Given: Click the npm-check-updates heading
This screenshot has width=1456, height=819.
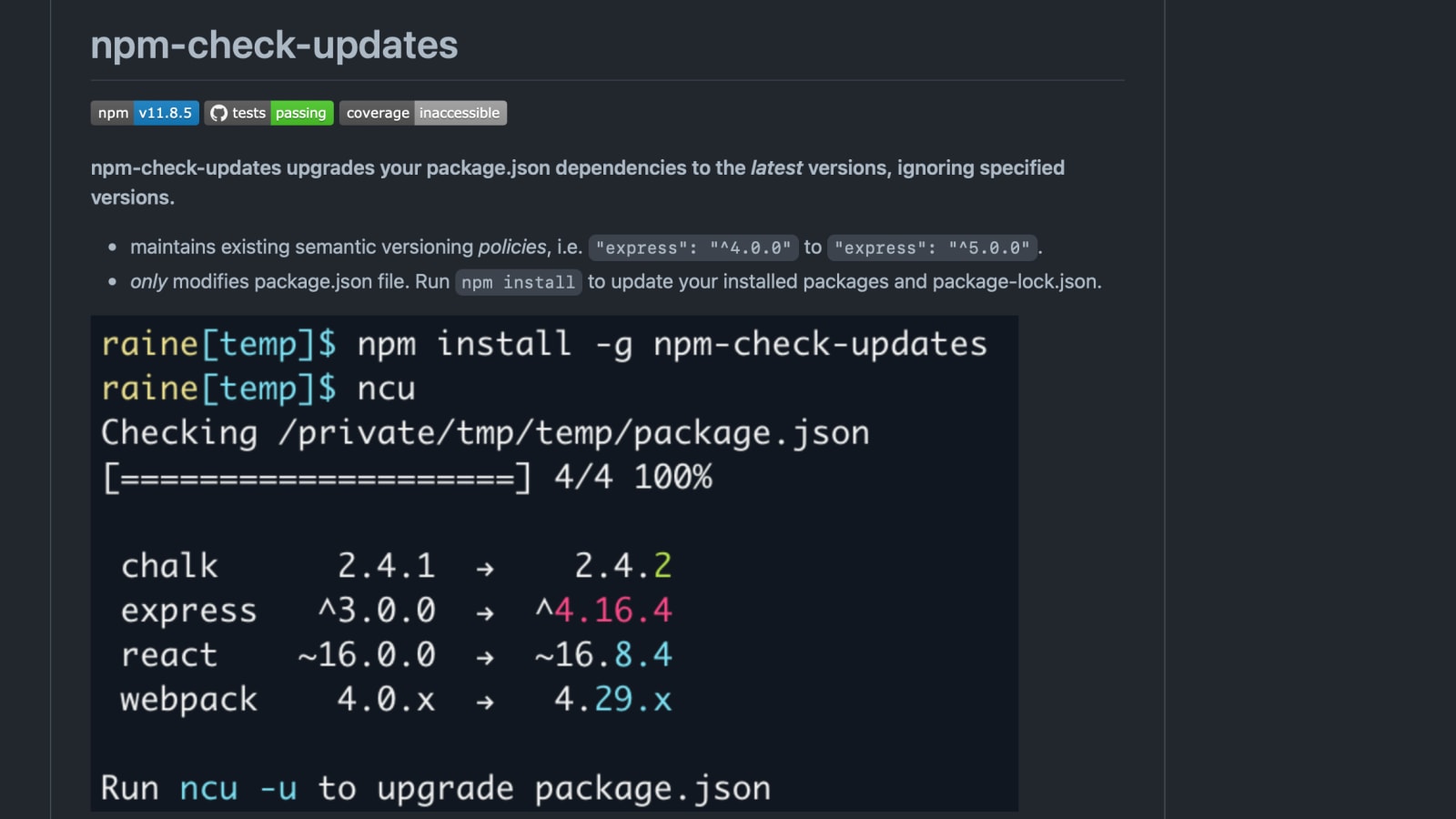Looking at the screenshot, I should [x=274, y=45].
